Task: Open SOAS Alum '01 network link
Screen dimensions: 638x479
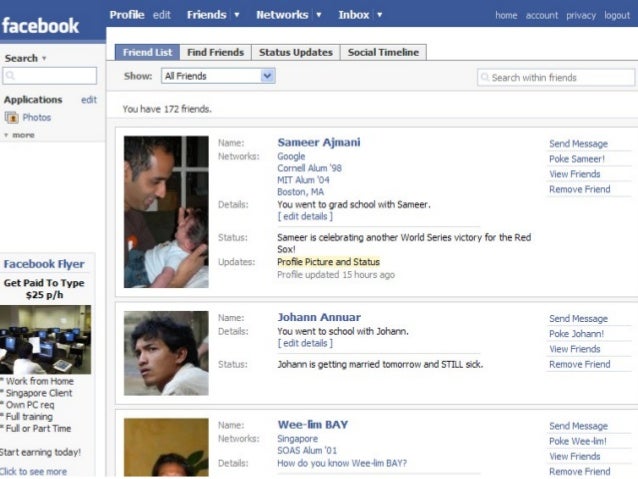Action: tap(307, 451)
